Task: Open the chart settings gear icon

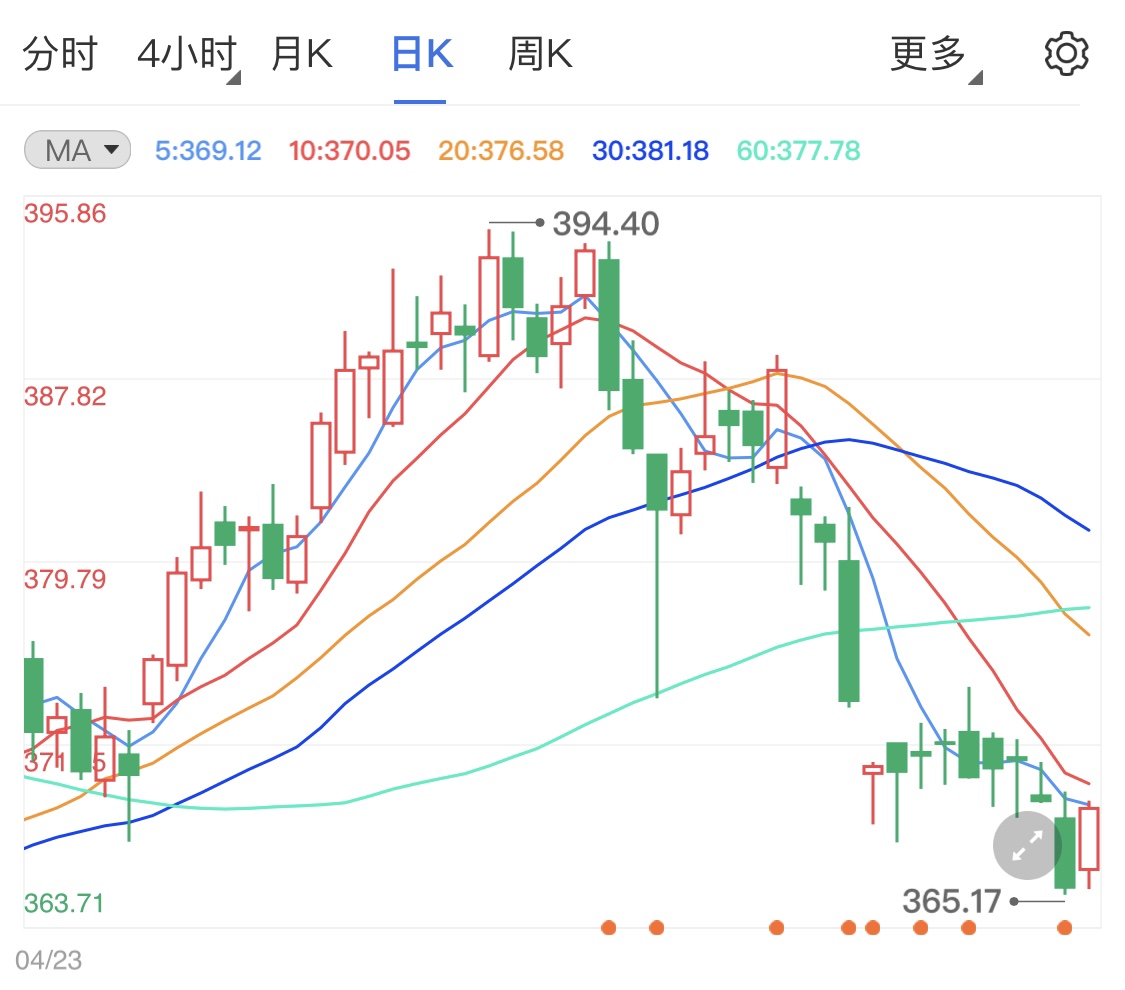Action: pyautogui.click(x=1065, y=53)
